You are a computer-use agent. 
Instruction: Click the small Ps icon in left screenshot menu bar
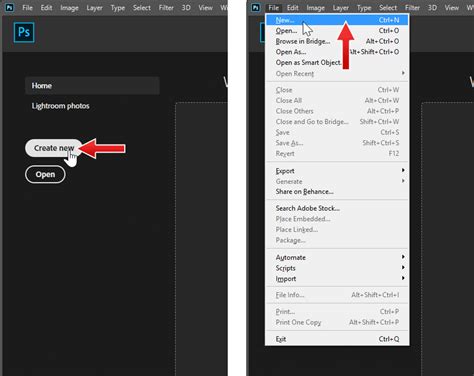point(9,7)
